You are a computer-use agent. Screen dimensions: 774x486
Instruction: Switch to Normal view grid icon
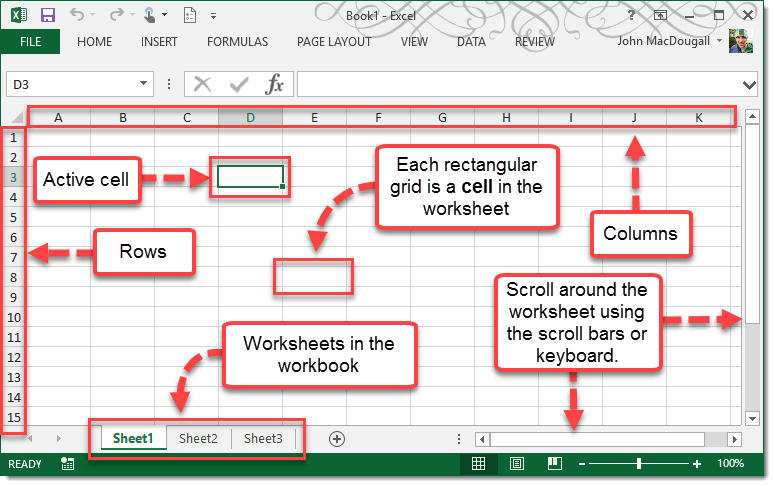tap(478, 463)
